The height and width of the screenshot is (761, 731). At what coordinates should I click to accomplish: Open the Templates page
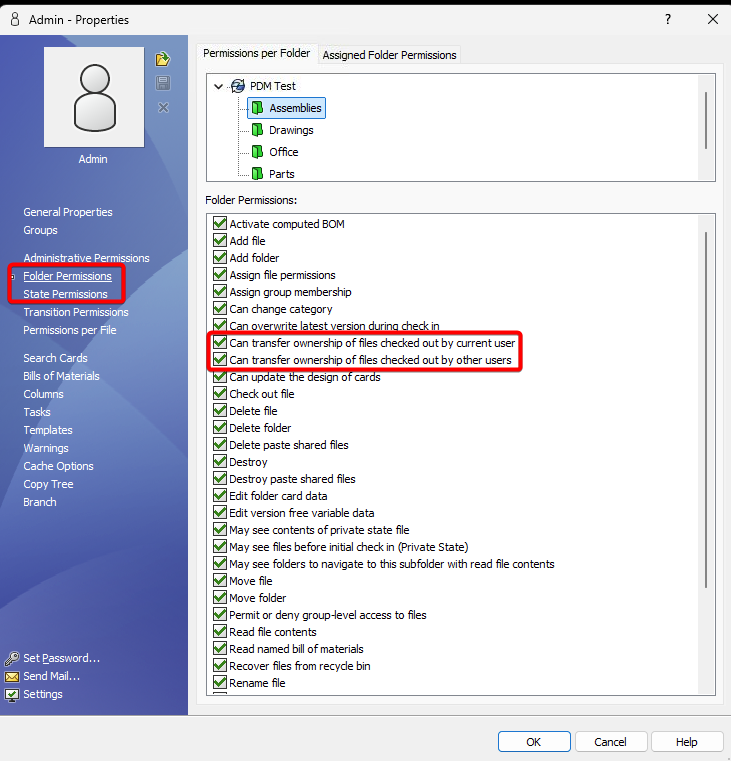48,430
